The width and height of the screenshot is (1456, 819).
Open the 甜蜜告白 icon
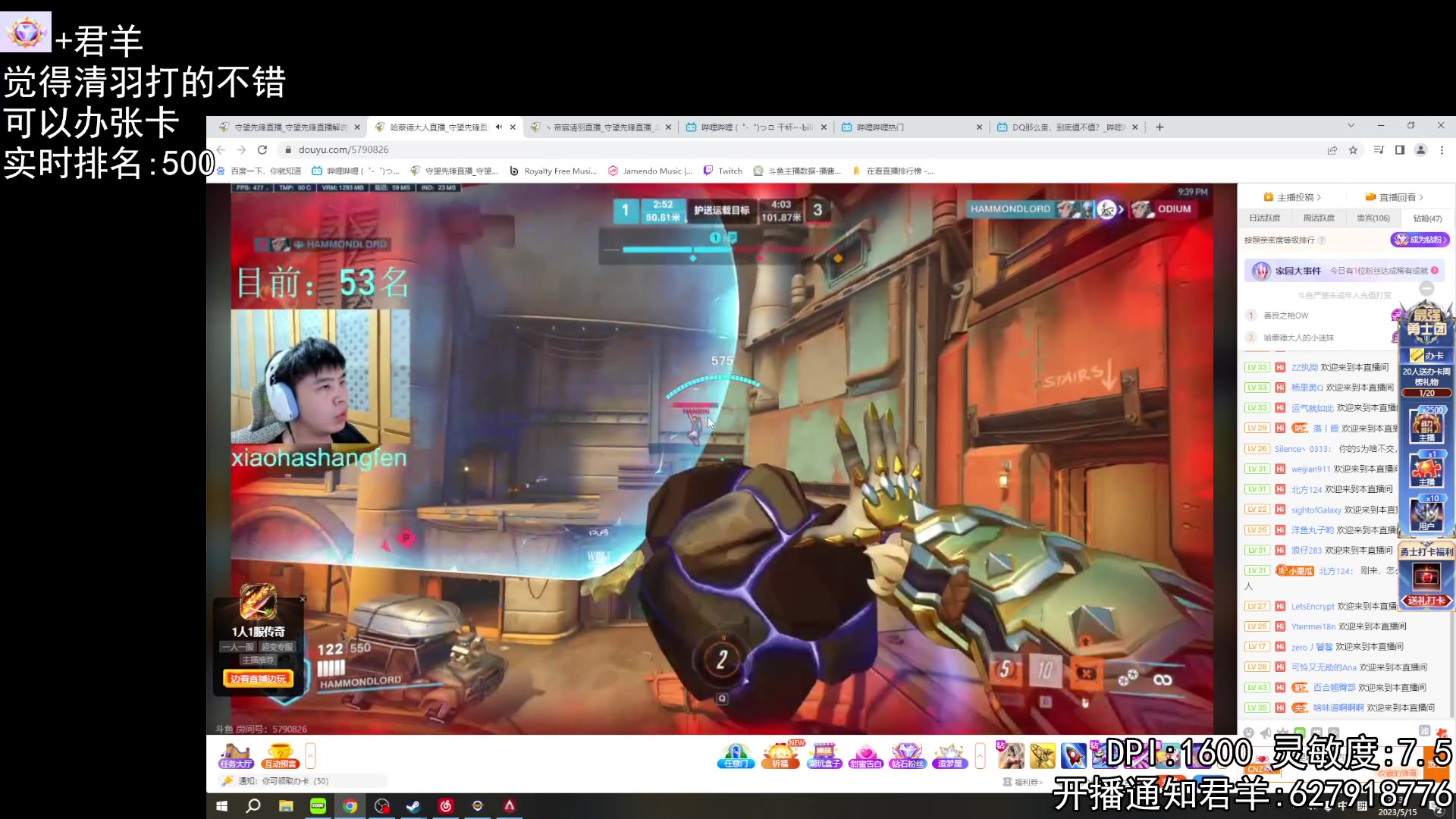coord(866,756)
